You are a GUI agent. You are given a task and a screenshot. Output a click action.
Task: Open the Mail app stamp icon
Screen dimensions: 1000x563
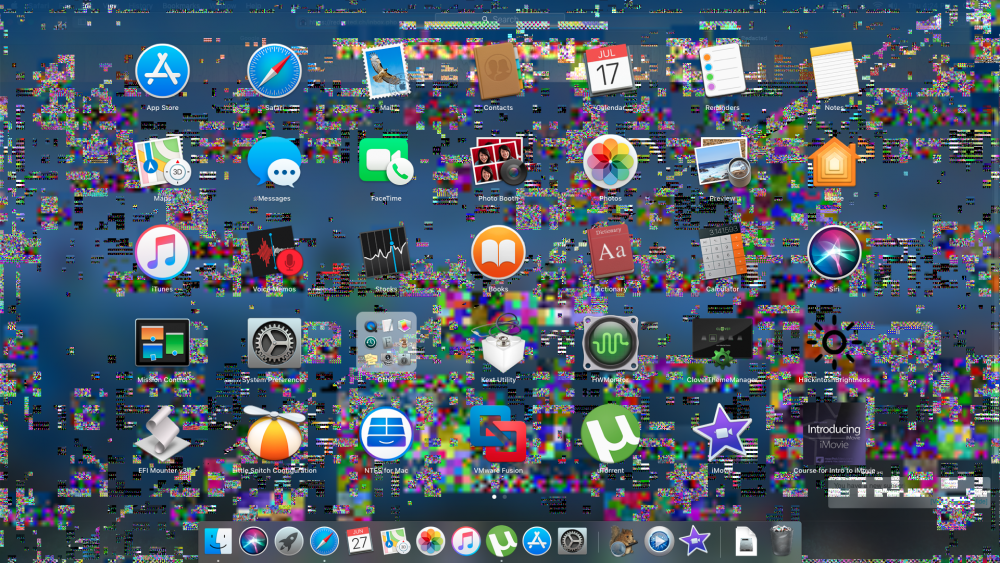click(386, 71)
